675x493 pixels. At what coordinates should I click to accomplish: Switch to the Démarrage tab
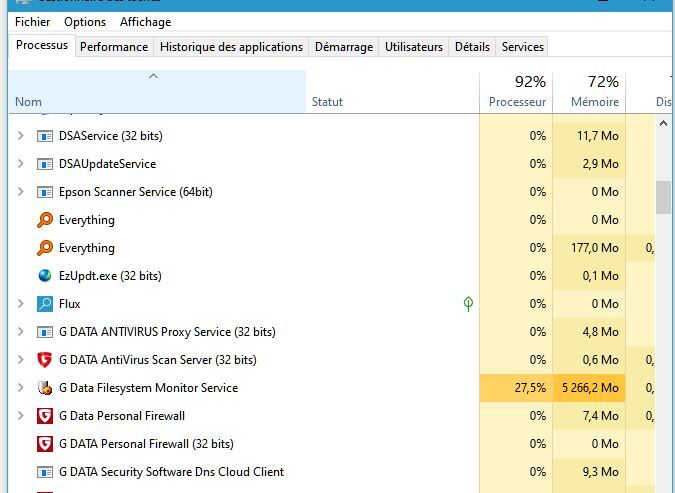343,47
